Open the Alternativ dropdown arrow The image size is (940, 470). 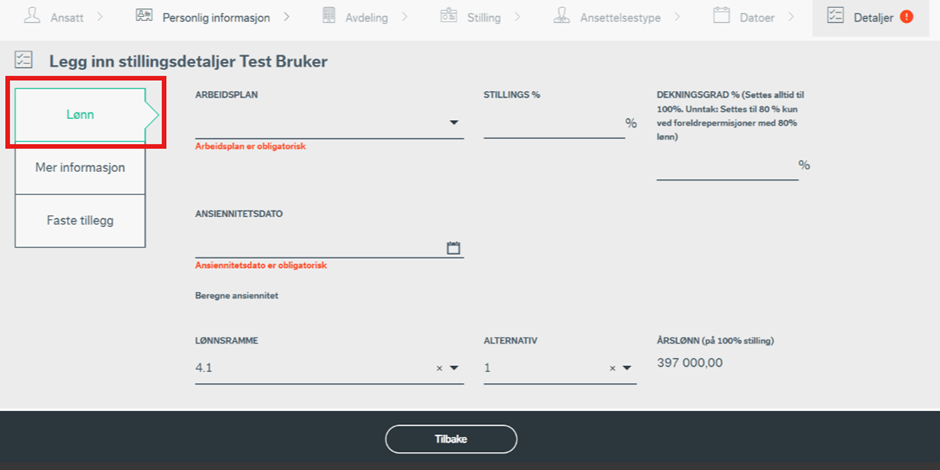click(627, 368)
